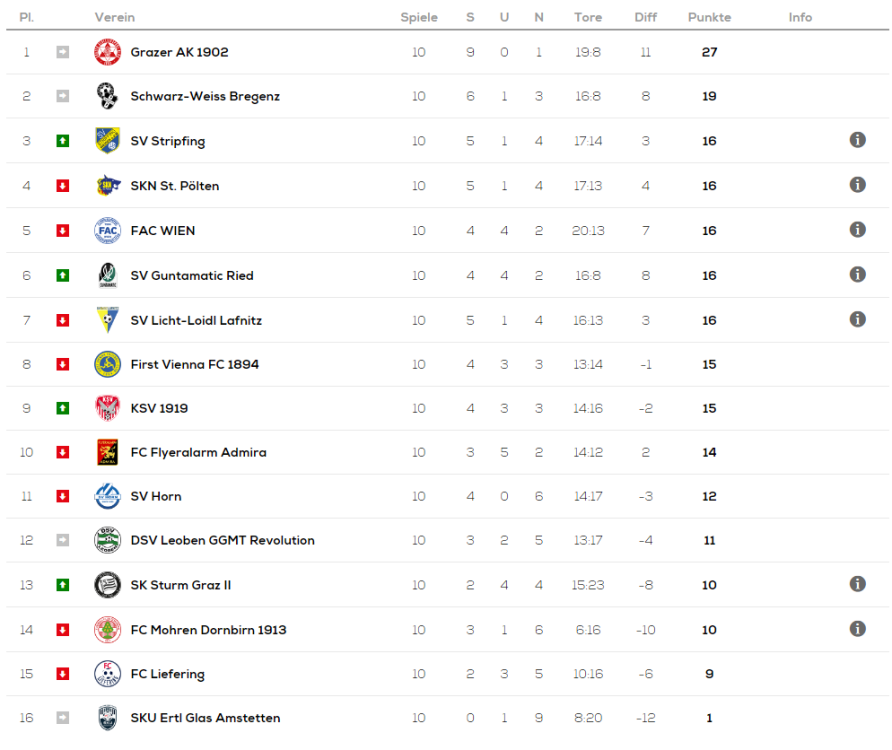This screenshot has width=892, height=750.
Task: Select SKU Ertl Glas Amstetten team name
Action: tap(205, 718)
